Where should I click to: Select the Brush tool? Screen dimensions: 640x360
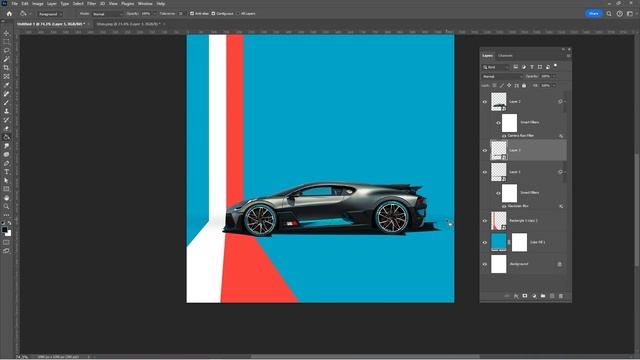click(6, 102)
